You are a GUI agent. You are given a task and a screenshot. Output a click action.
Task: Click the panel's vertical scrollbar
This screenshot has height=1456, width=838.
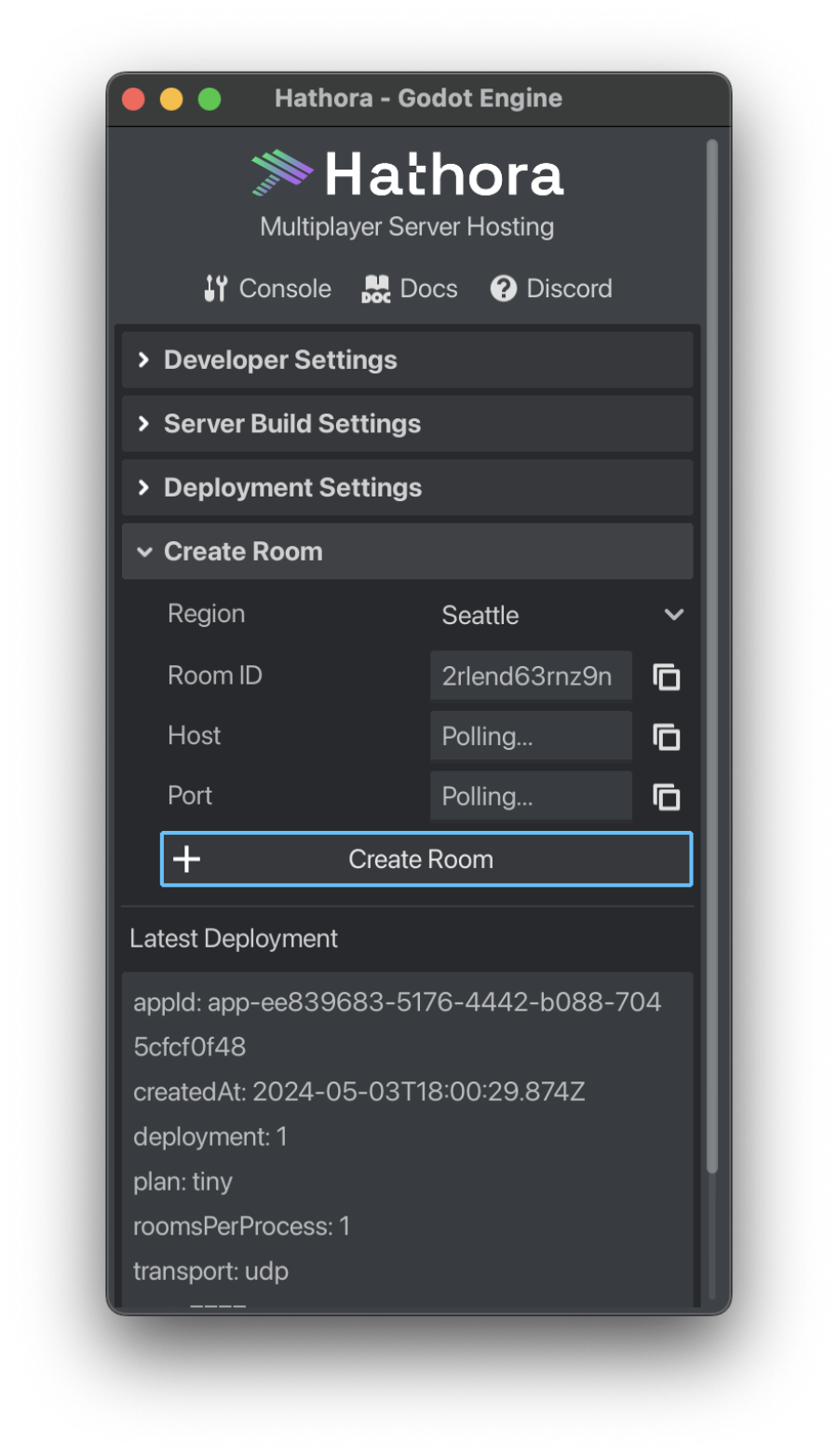pos(712,657)
